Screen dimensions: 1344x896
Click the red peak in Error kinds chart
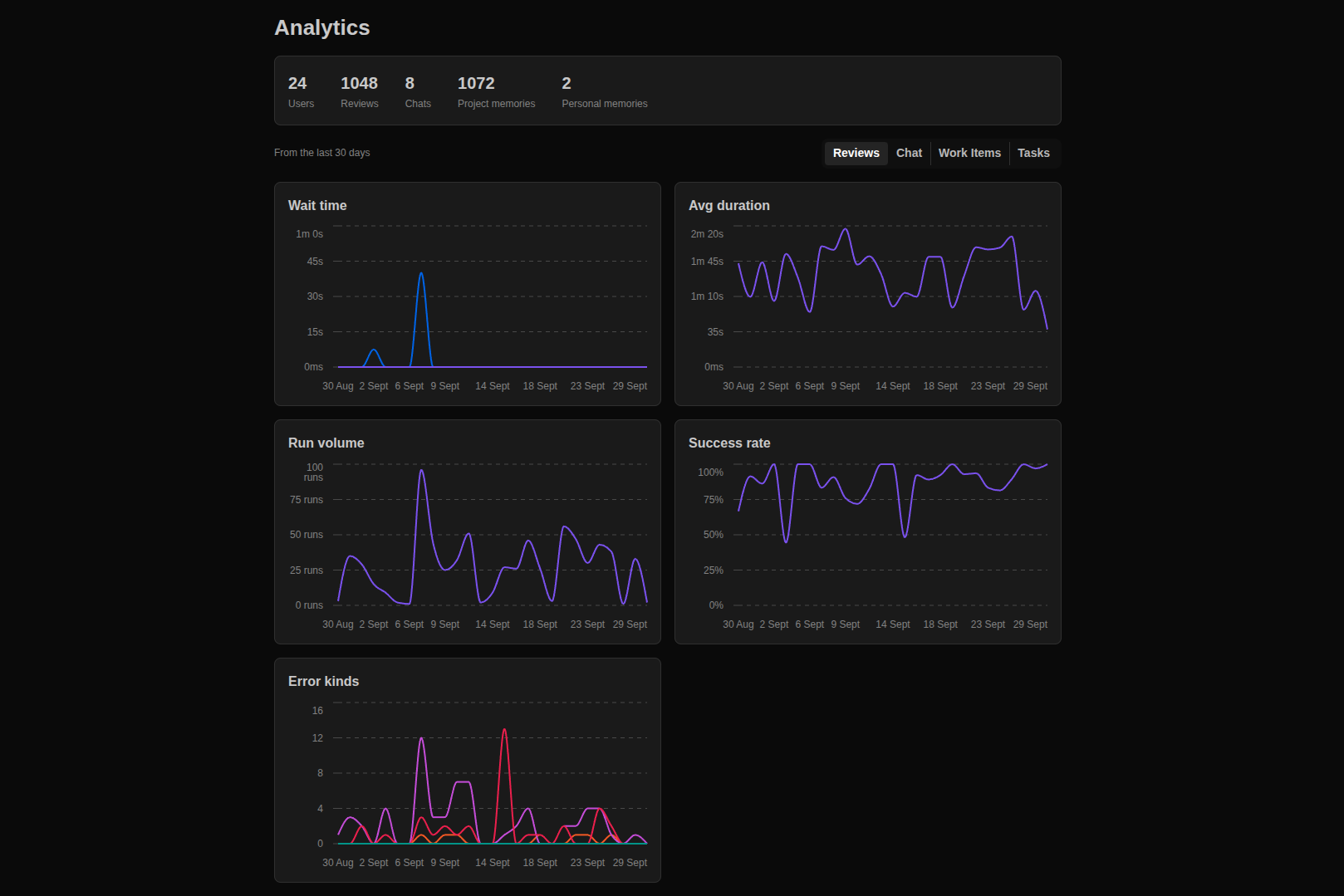click(x=504, y=732)
